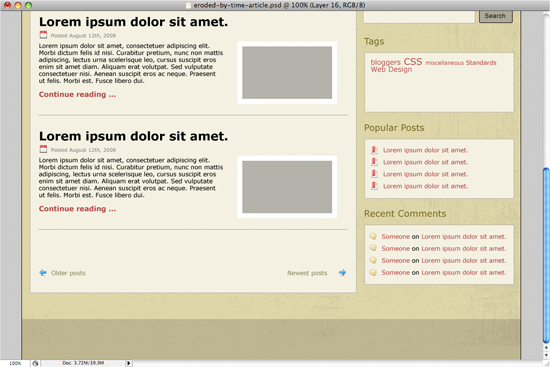Click the blue vertical scrollbar thumb

coord(546,256)
